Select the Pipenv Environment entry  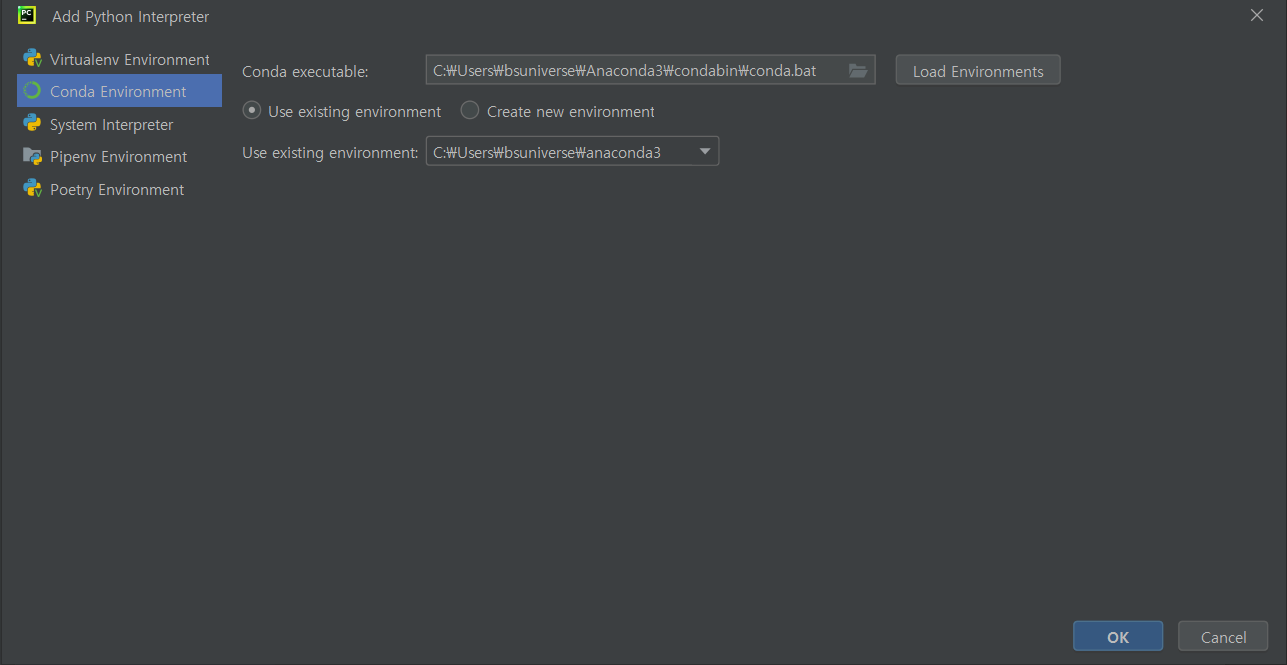click(119, 156)
